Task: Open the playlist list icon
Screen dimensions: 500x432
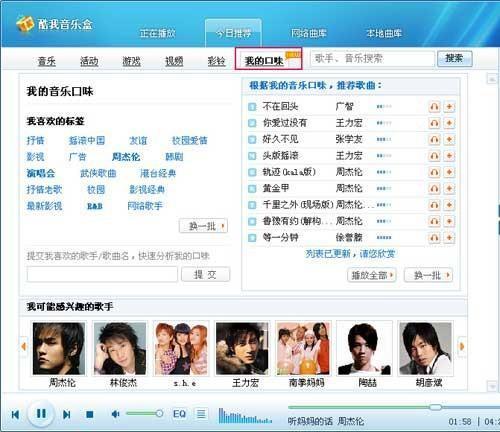Action: coord(201,414)
